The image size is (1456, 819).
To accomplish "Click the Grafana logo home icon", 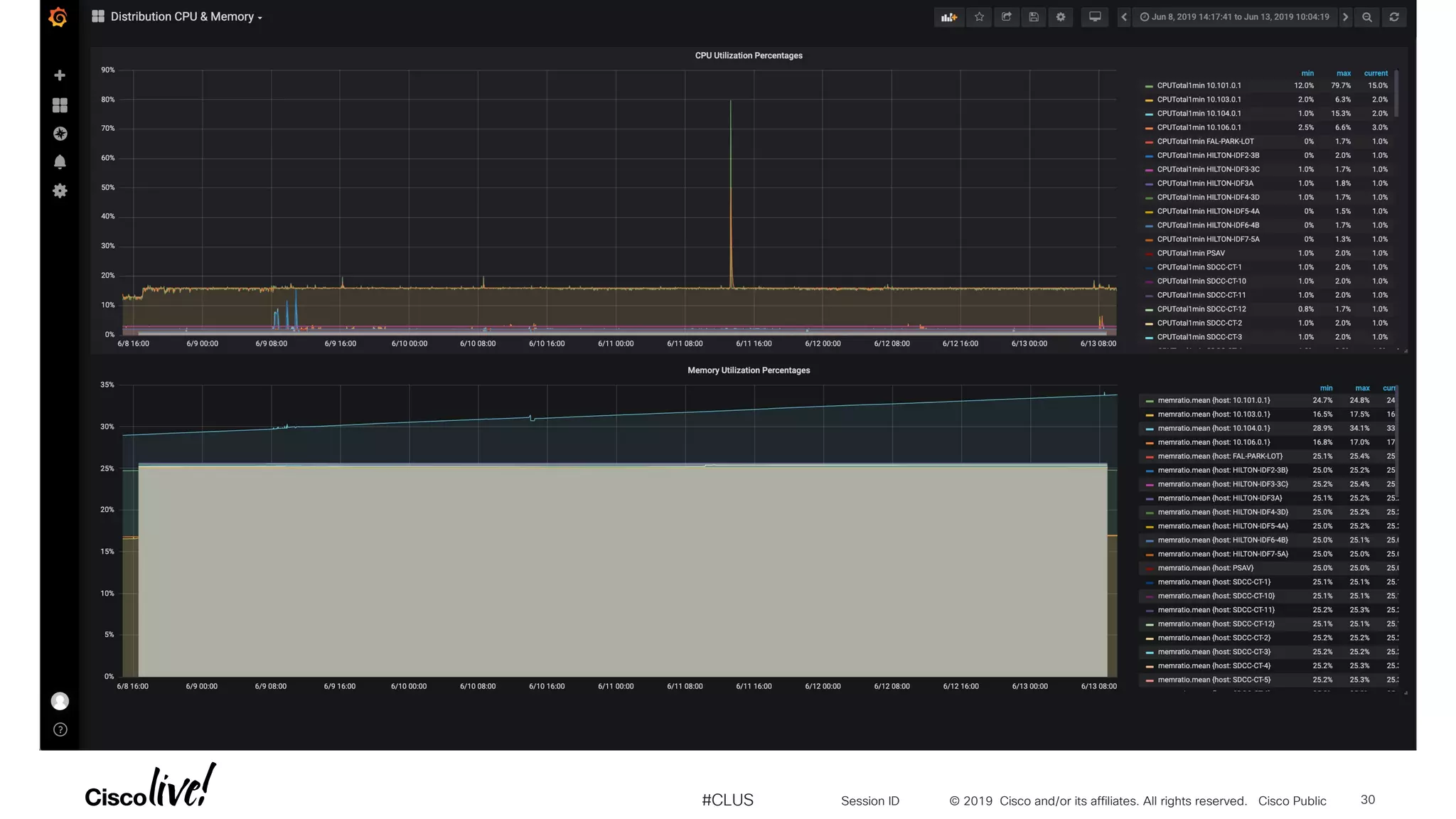I will coord(58,17).
